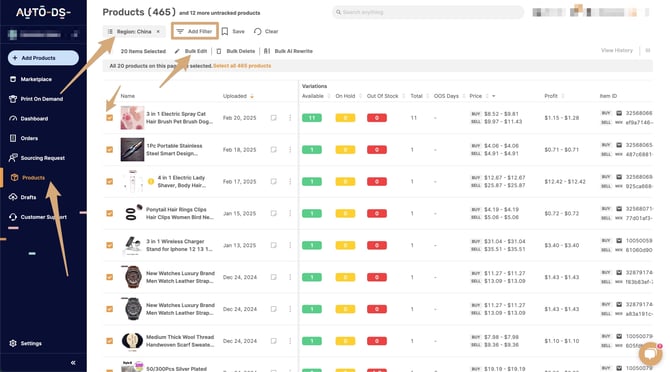Click note icon on cat hair brush row
The width and height of the screenshot is (670, 372).
(273, 117)
